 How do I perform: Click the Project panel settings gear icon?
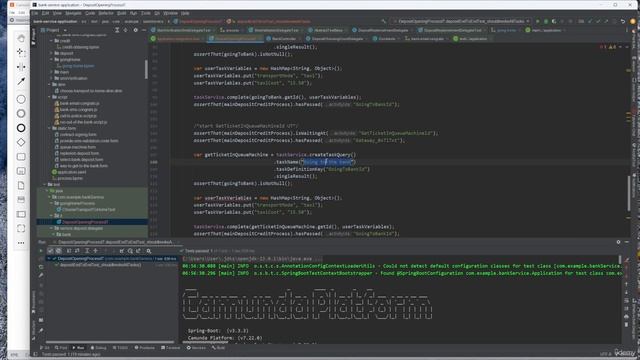[136, 30]
